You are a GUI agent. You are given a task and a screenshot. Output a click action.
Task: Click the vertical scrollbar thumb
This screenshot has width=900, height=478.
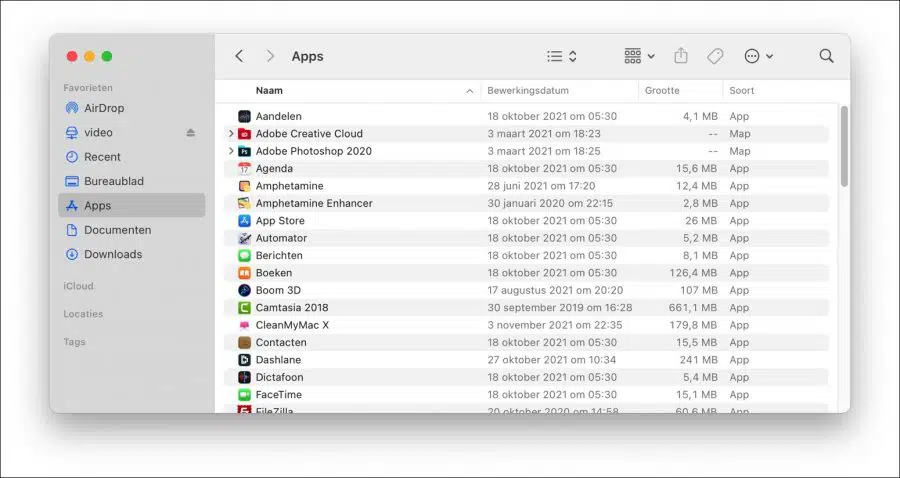coord(844,146)
